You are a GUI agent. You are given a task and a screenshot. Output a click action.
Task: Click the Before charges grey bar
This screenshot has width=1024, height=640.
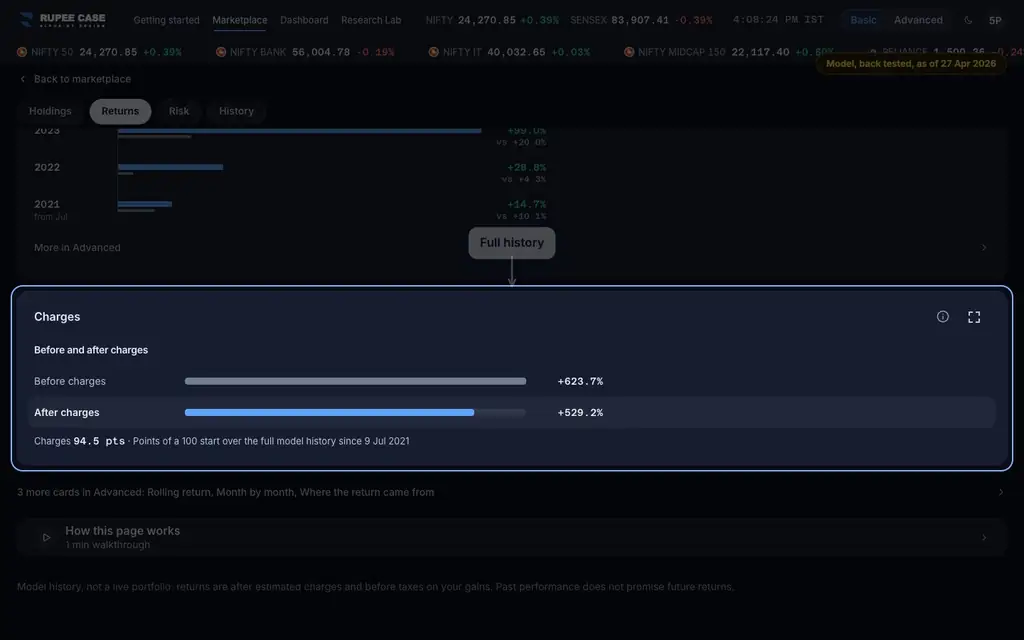click(x=355, y=381)
